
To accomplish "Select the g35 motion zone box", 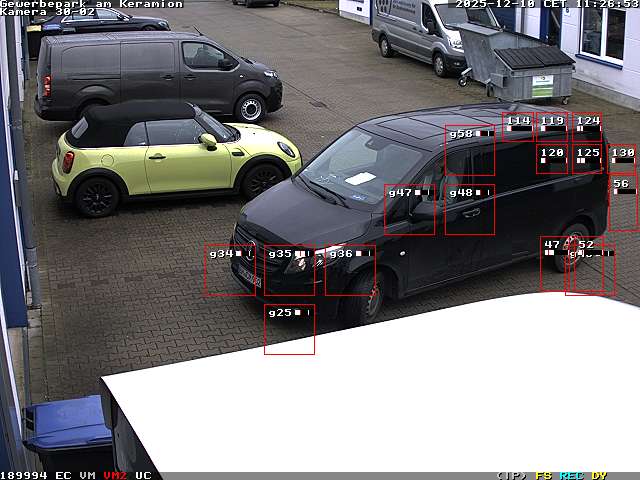I will (x=290, y=270).
